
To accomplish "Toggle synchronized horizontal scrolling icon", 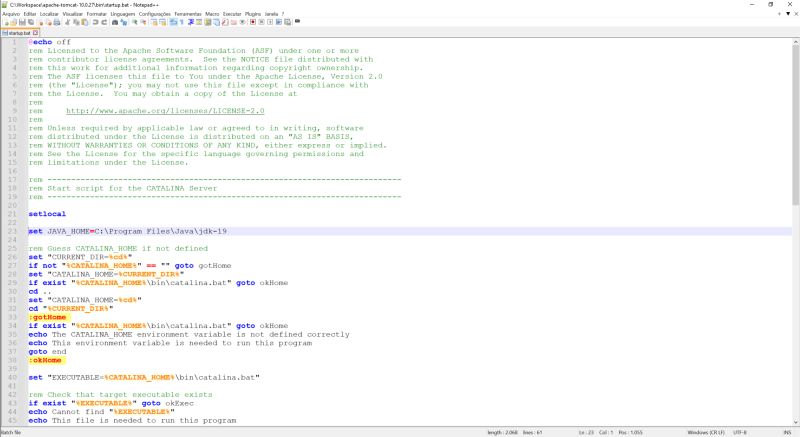I will [163, 22].
